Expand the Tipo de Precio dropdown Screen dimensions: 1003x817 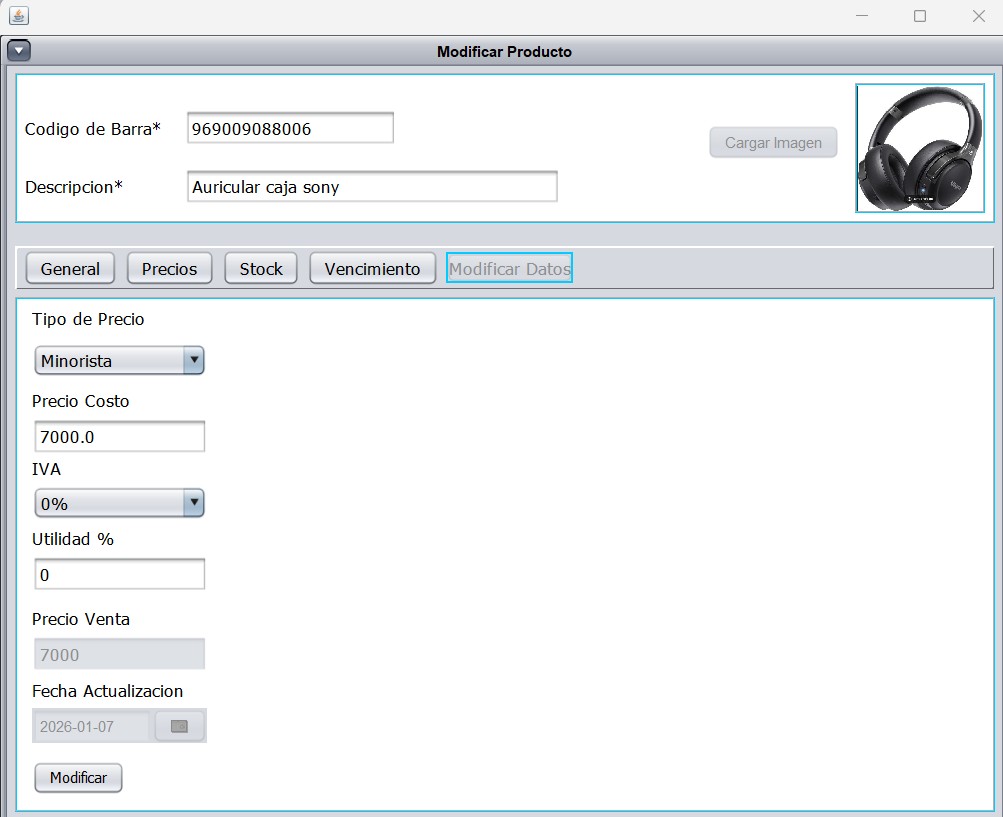[193, 361]
